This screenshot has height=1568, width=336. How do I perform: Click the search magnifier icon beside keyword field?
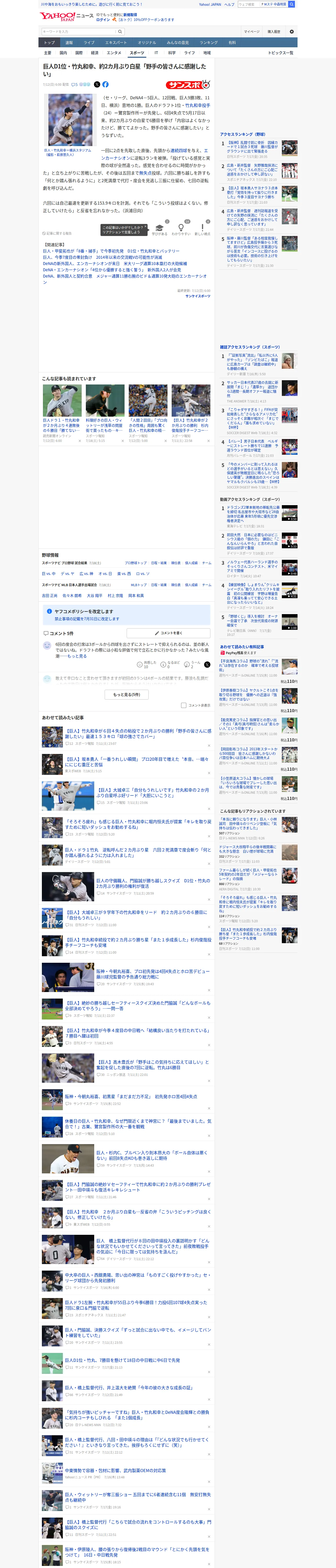(x=120, y=32)
